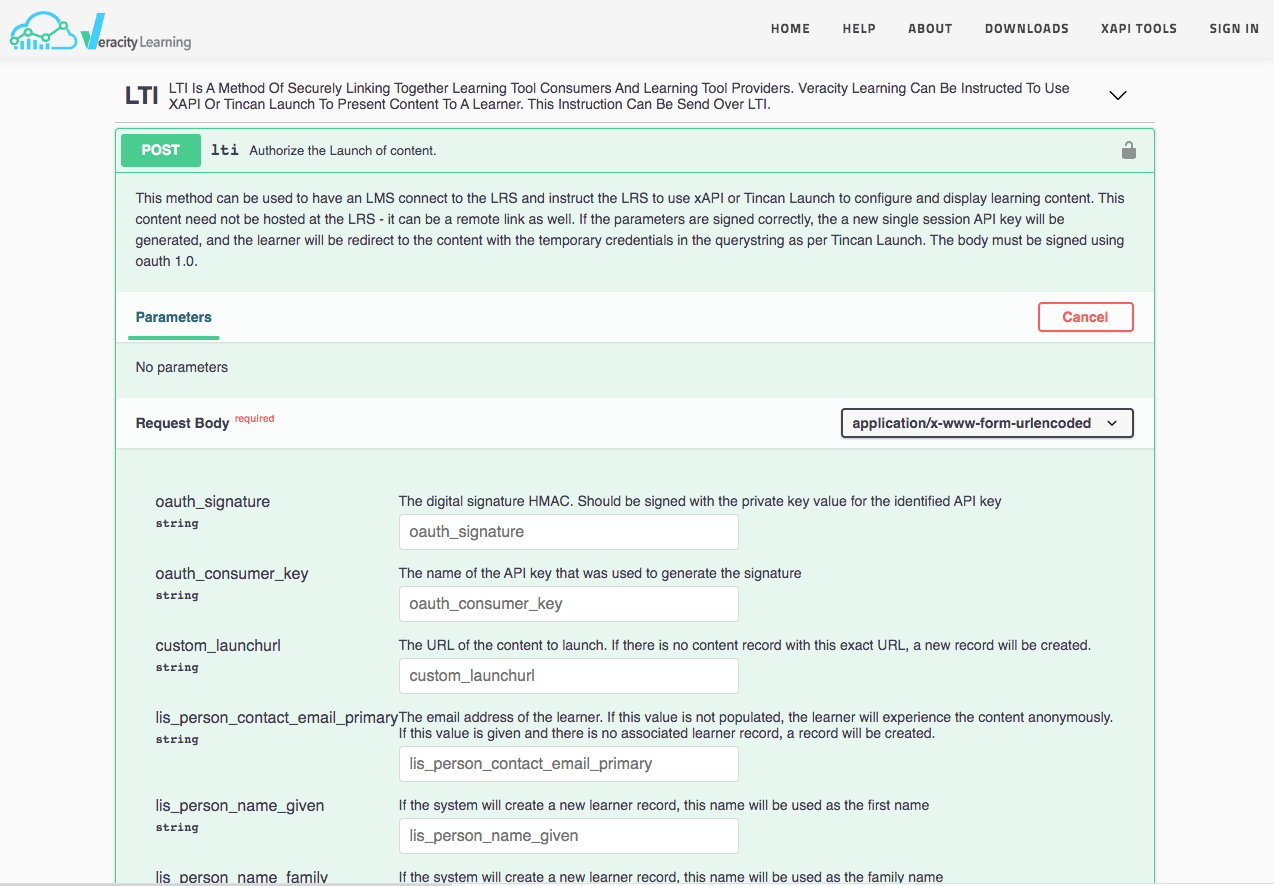The image size is (1274, 886).
Task: Select the Parameters tab
Action: (174, 317)
